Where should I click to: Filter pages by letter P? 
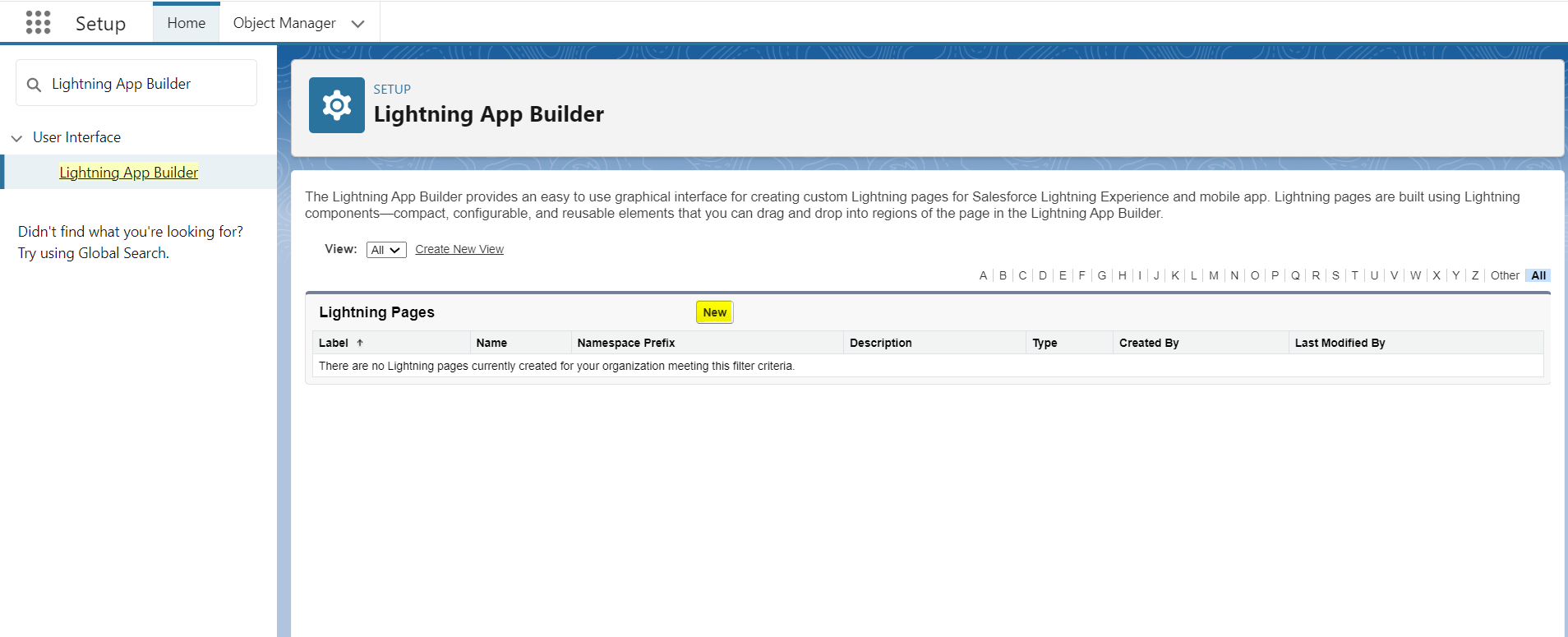tap(1275, 275)
